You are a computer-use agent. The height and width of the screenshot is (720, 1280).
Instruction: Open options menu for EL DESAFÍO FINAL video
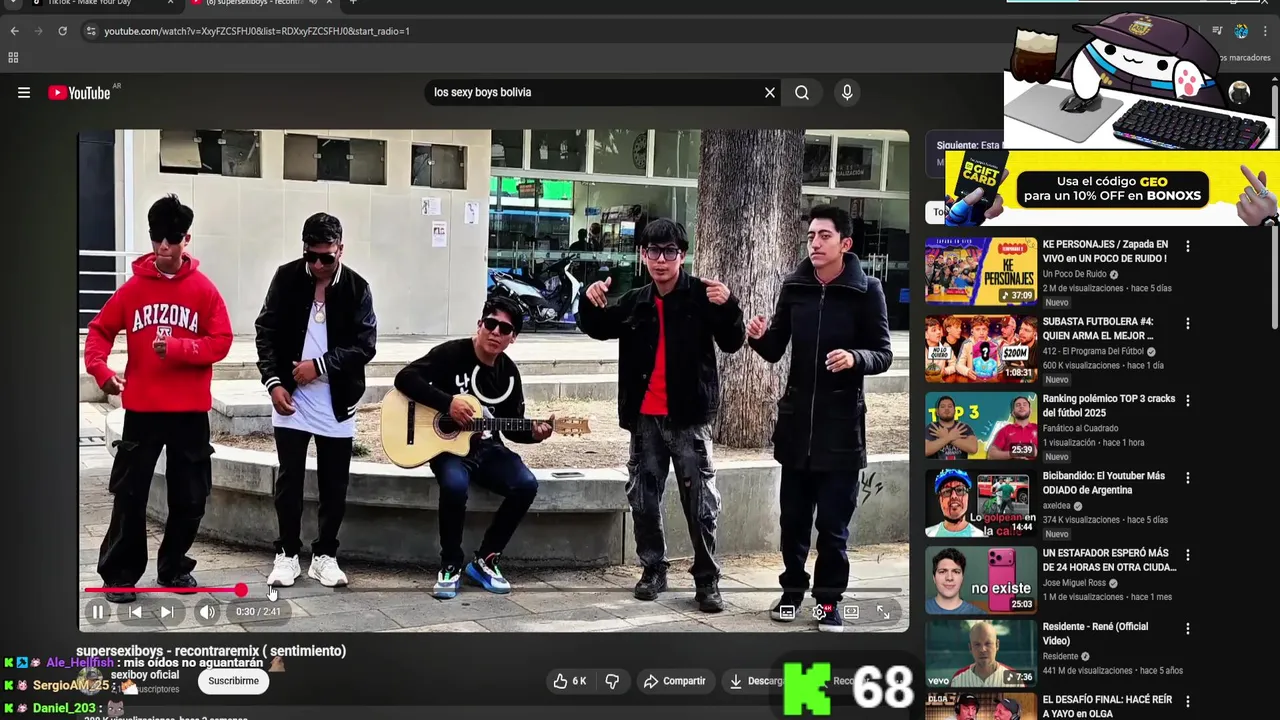point(1188,702)
